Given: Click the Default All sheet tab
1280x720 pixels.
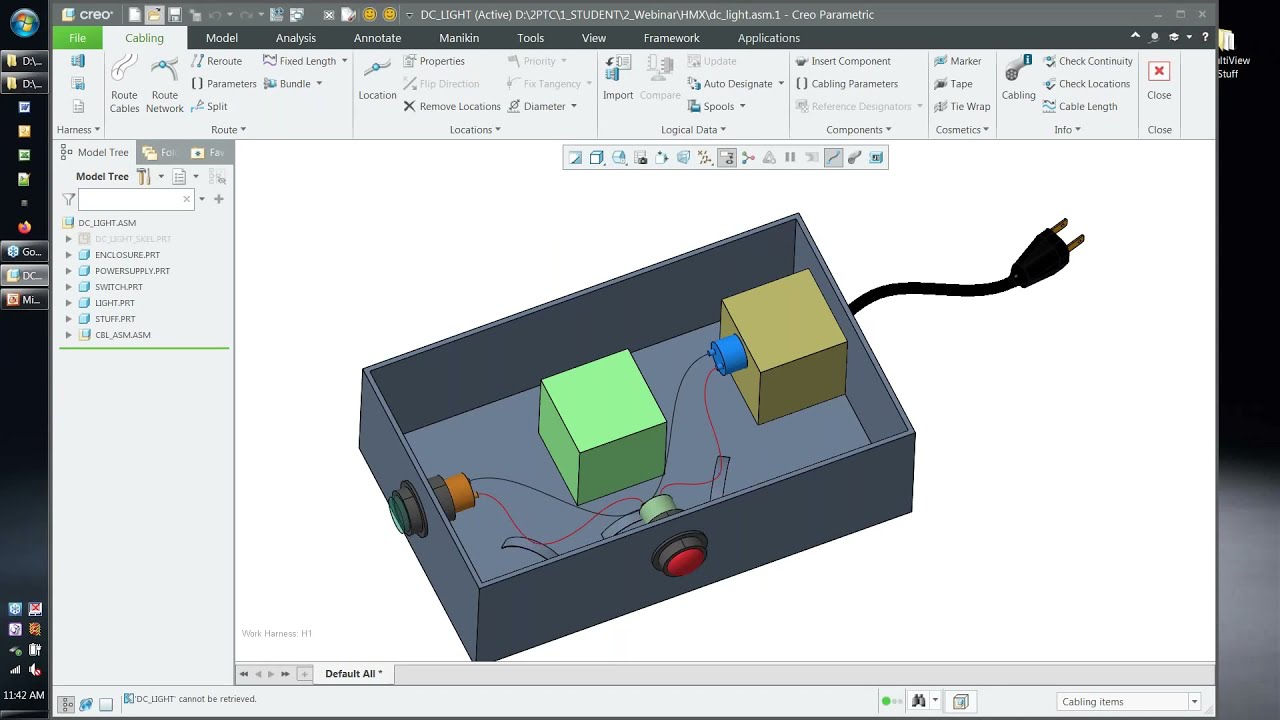Looking at the screenshot, I should [353, 674].
